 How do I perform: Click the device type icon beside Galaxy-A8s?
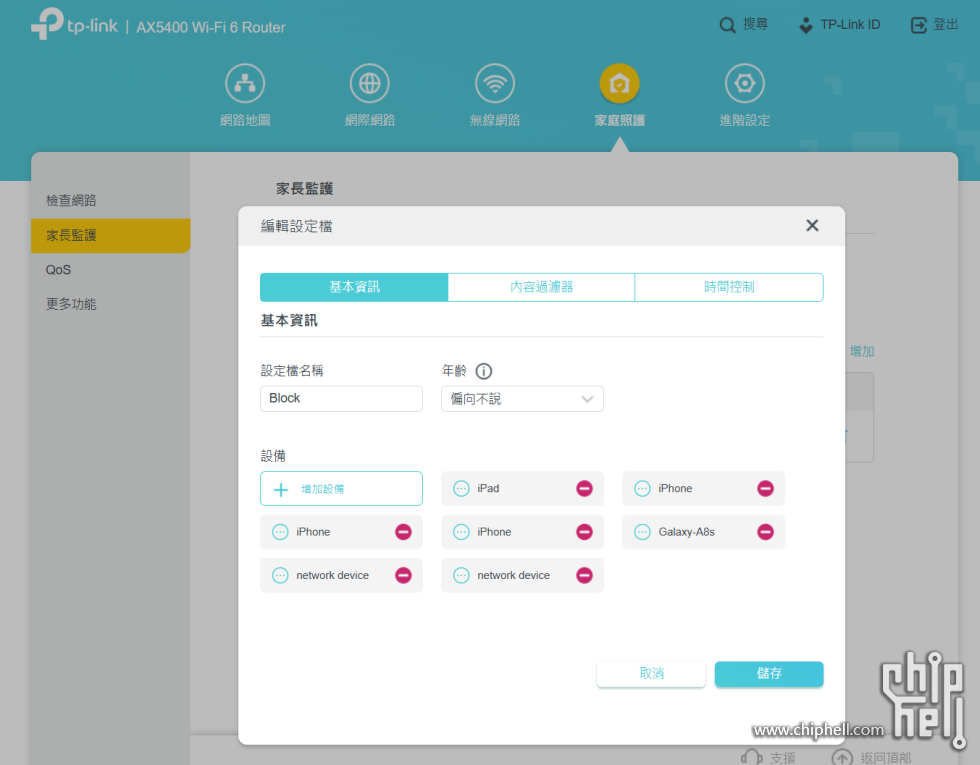coord(642,532)
